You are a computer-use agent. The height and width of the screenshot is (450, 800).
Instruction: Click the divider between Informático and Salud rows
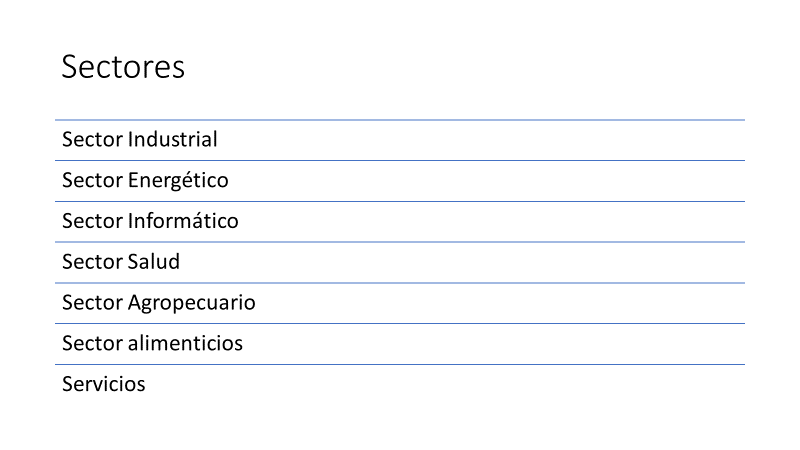pyautogui.click(x=400, y=242)
